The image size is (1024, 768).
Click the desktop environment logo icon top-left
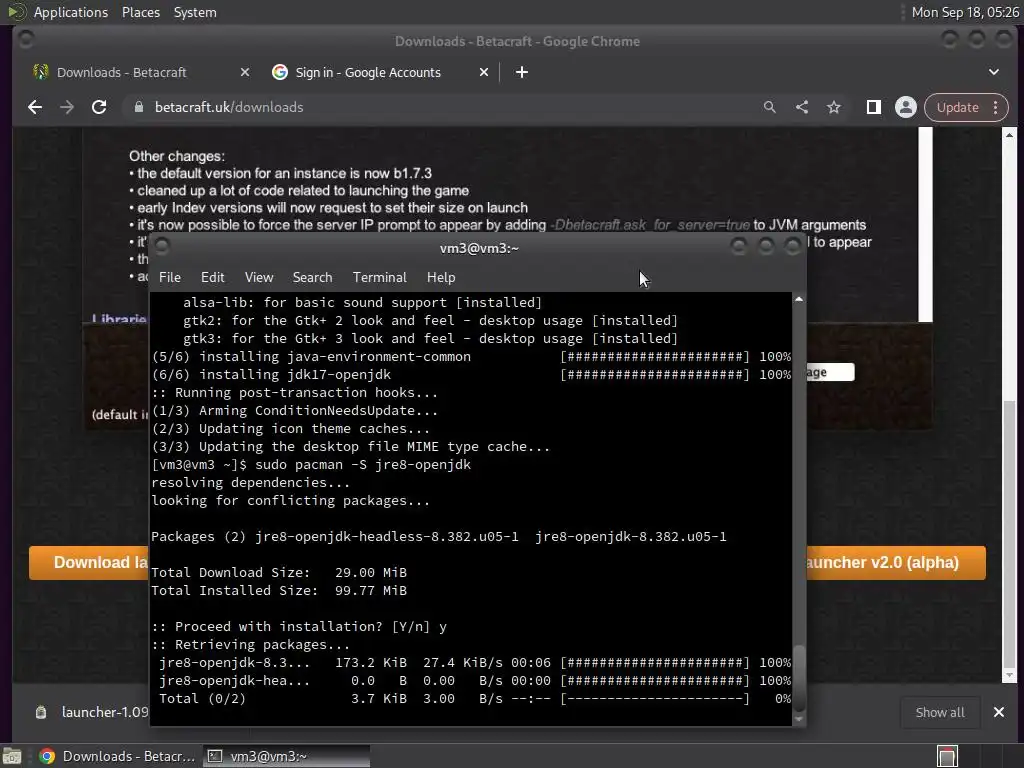16,12
